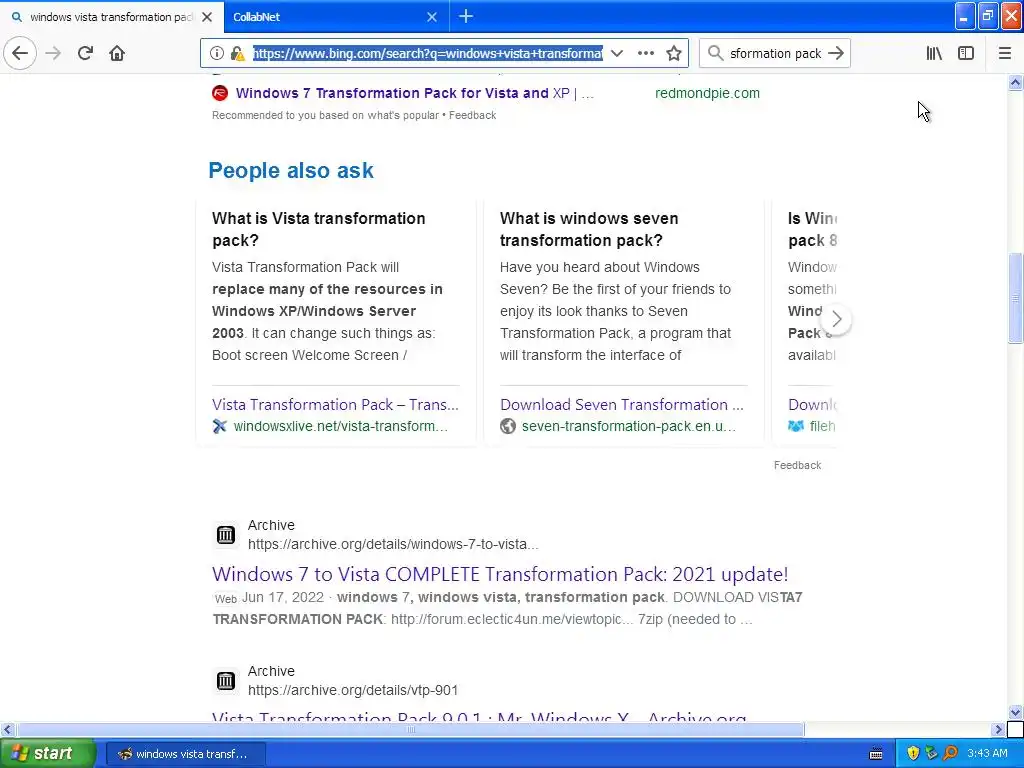
Task: Open Vista Transformation Pack – Trans... link
Action: tap(335, 404)
